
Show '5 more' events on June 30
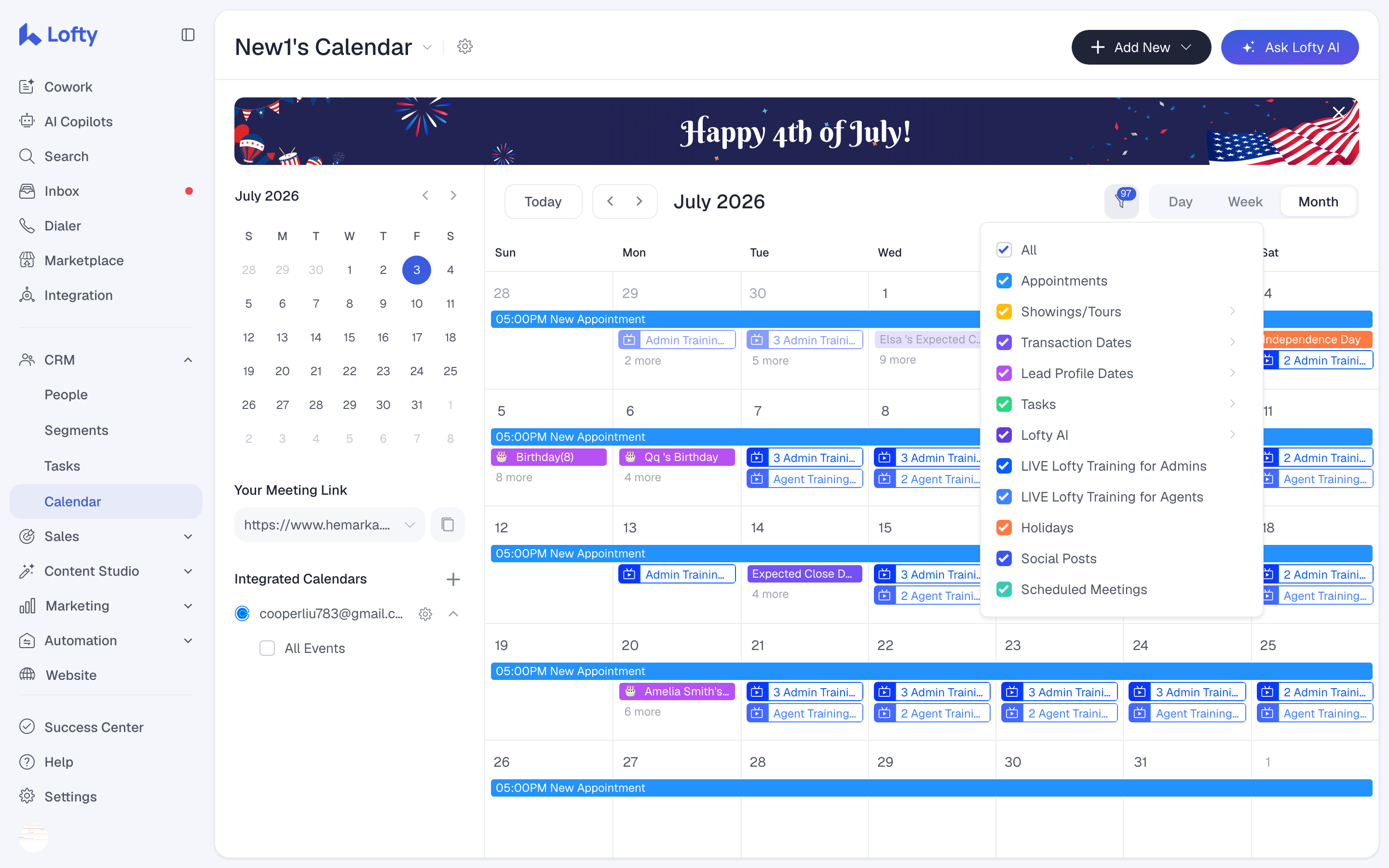[770, 361]
